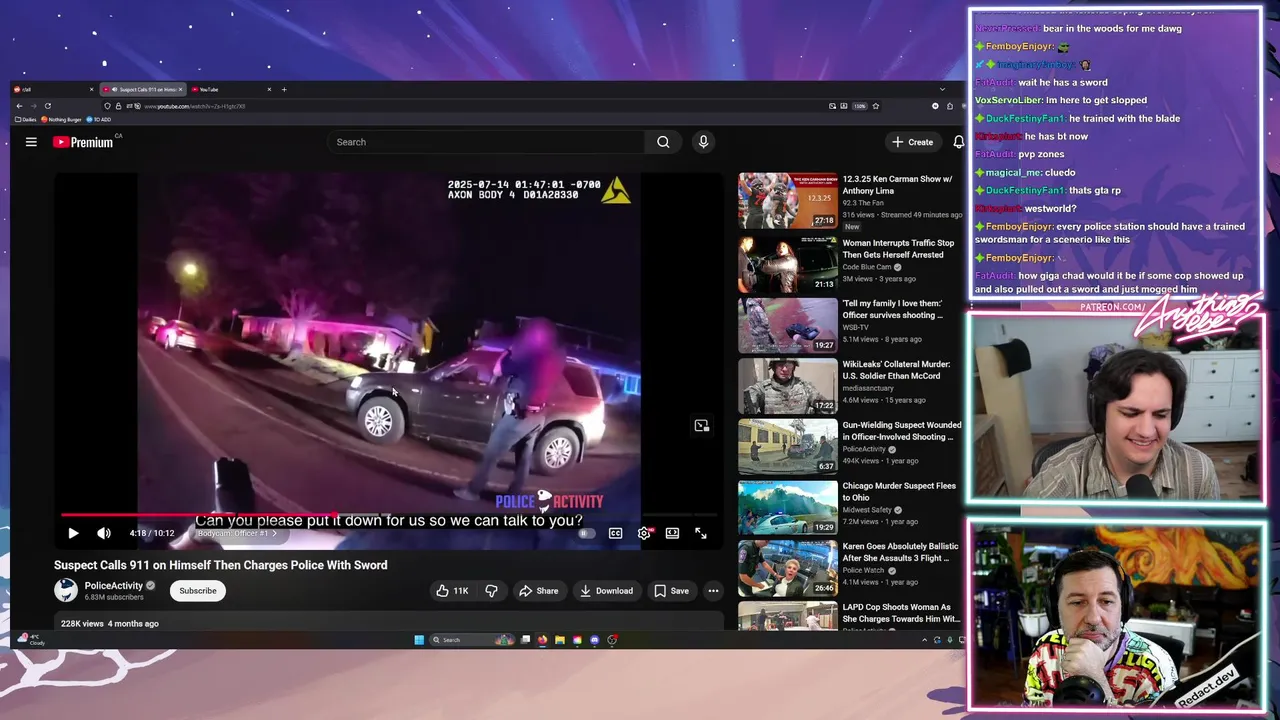Open YouTube notifications bell
The height and width of the screenshot is (720, 1280).
tap(958, 142)
